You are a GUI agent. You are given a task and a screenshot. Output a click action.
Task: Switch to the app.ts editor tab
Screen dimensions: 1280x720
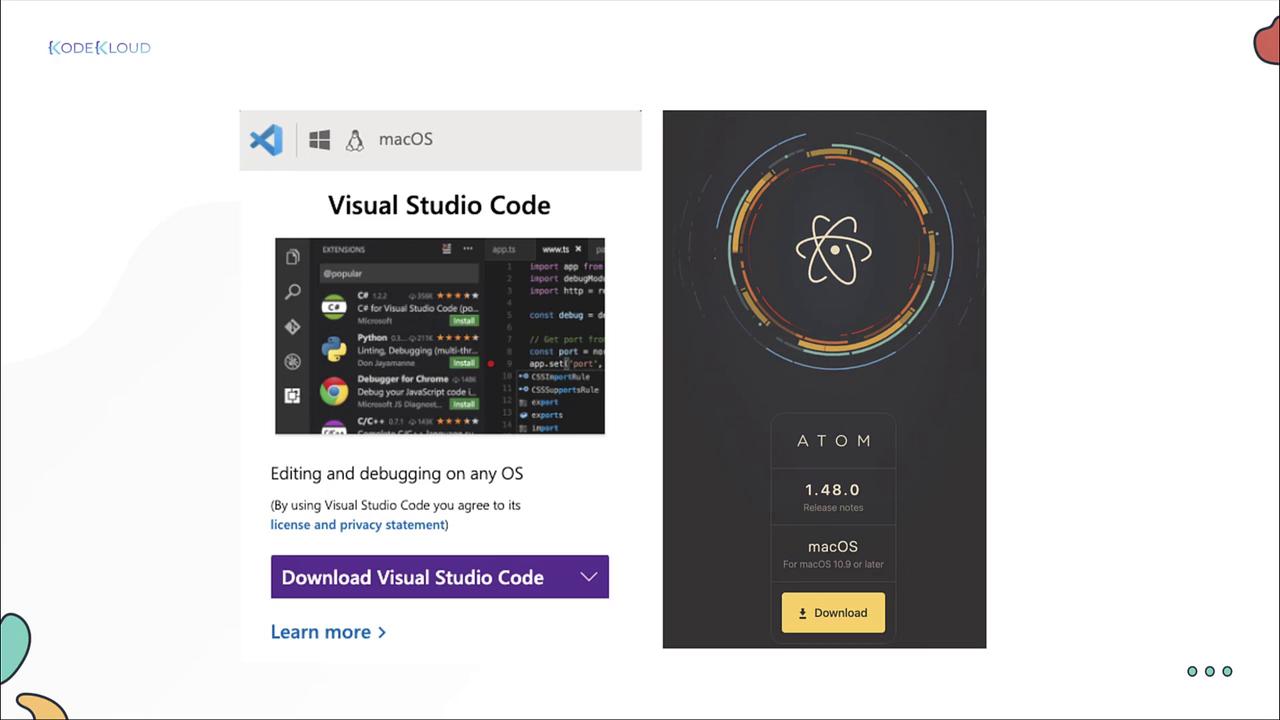tap(504, 249)
